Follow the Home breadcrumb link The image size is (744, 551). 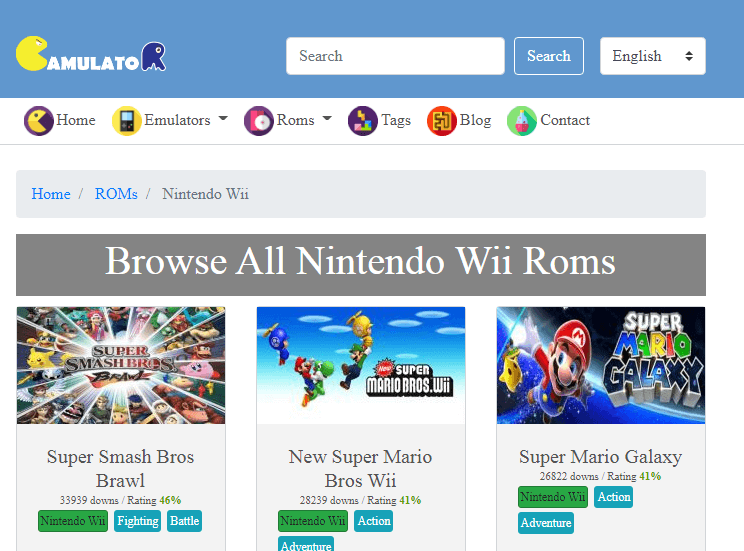click(x=51, y=194)
